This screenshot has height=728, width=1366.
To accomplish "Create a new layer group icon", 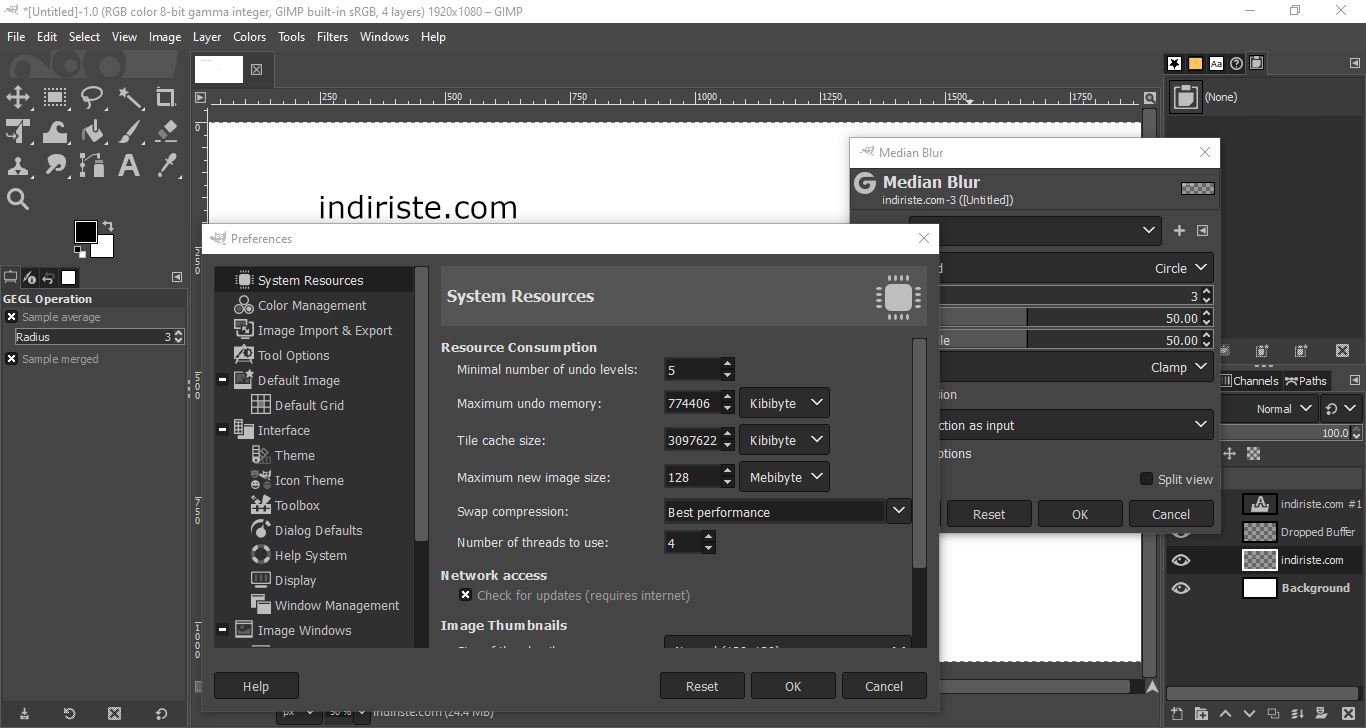I will 1201,714.
